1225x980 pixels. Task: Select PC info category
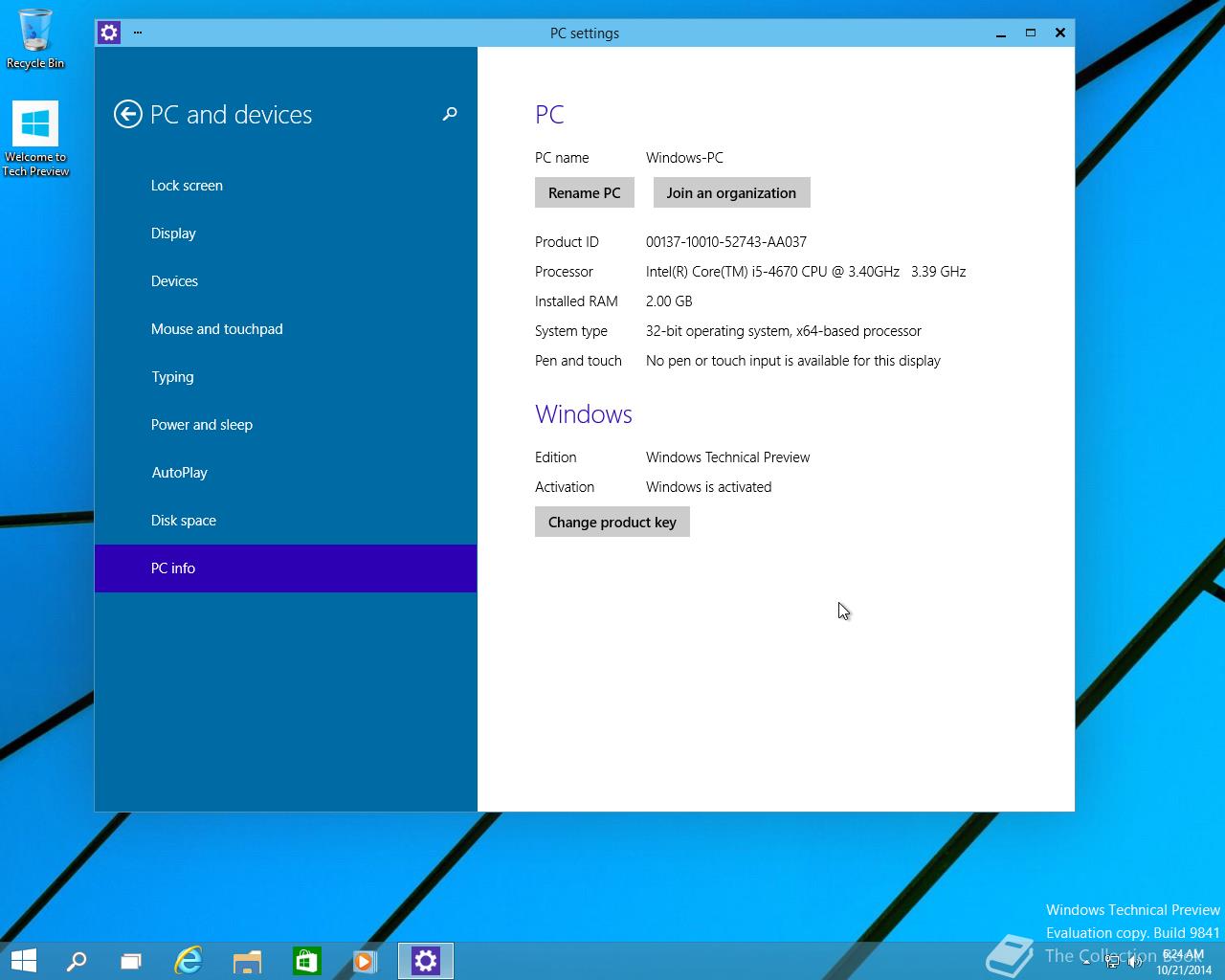285,568
